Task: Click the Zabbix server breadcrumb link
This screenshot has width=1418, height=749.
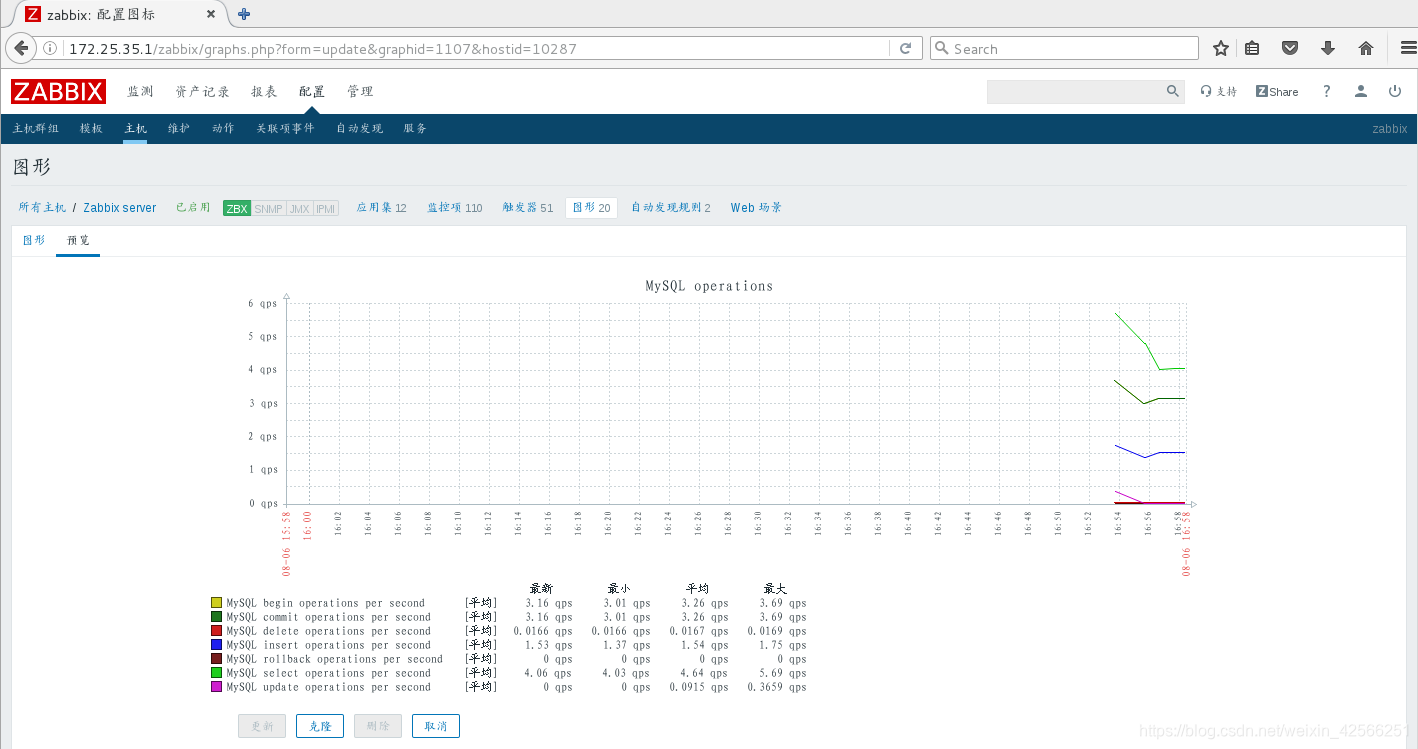Action: click(120, 208)
